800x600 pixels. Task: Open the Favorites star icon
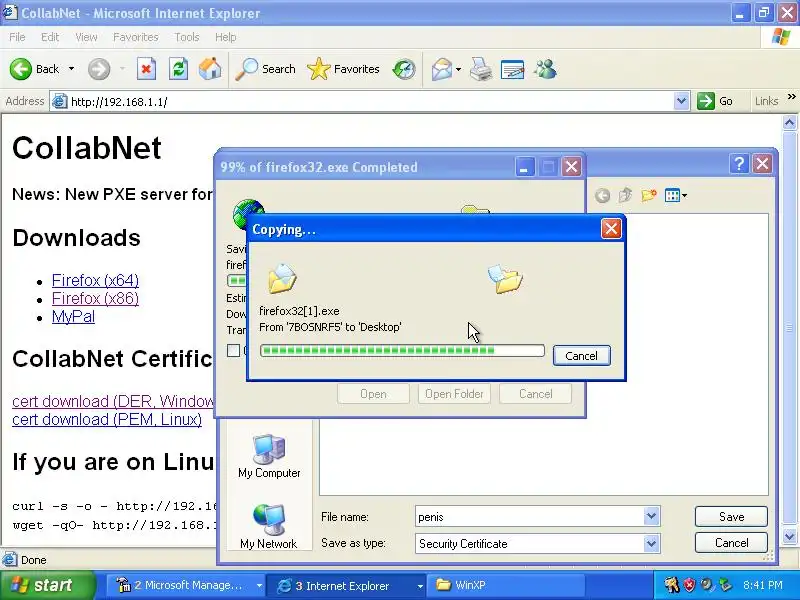pyautogui.click(x=319, y=69)
